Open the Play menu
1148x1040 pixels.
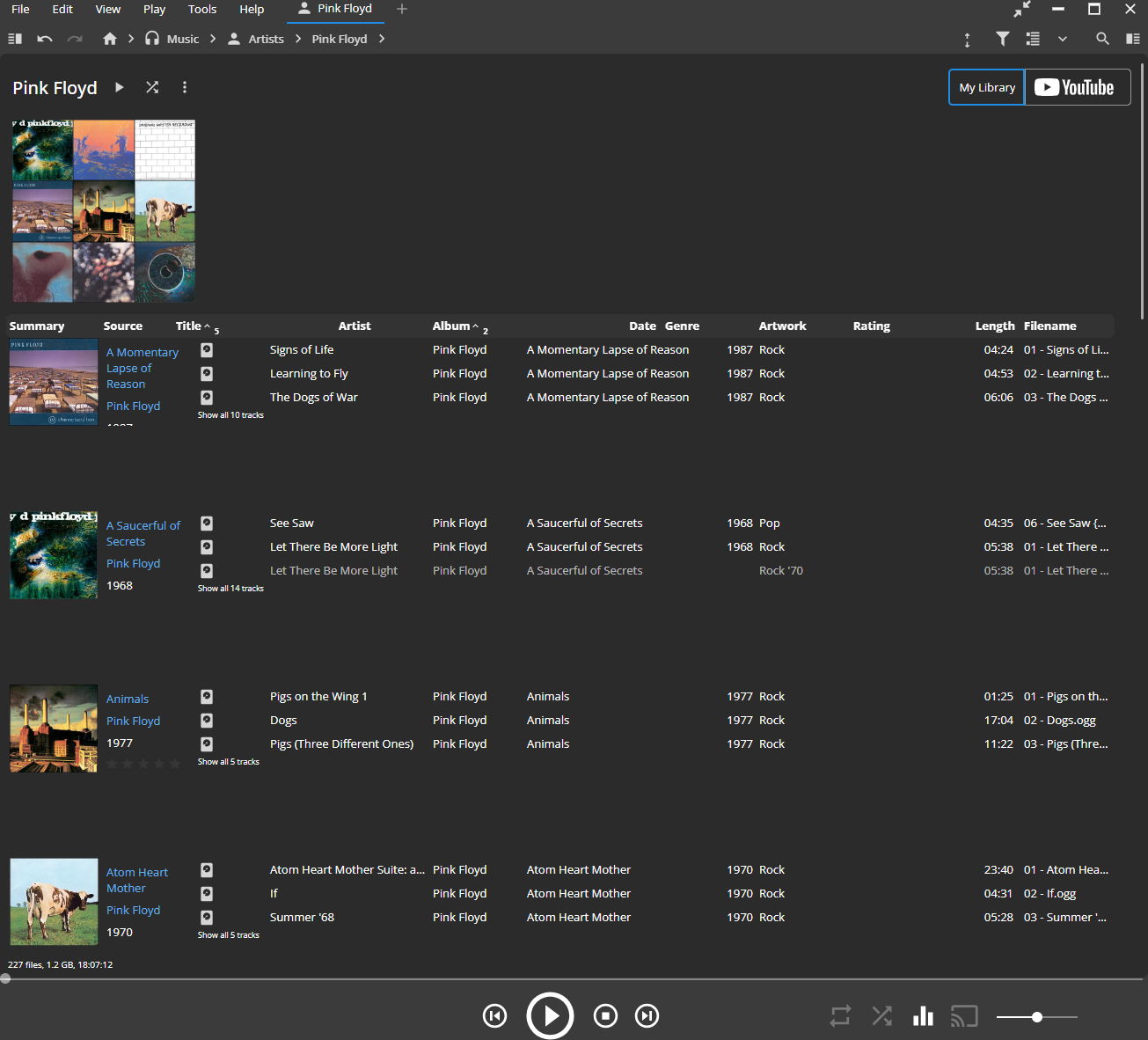(x=154, y=10)
